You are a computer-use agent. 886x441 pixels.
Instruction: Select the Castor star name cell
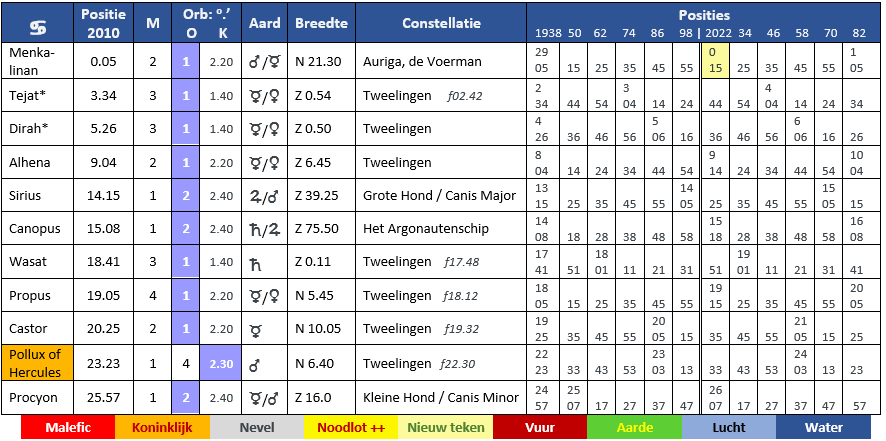tap(37, 328)
